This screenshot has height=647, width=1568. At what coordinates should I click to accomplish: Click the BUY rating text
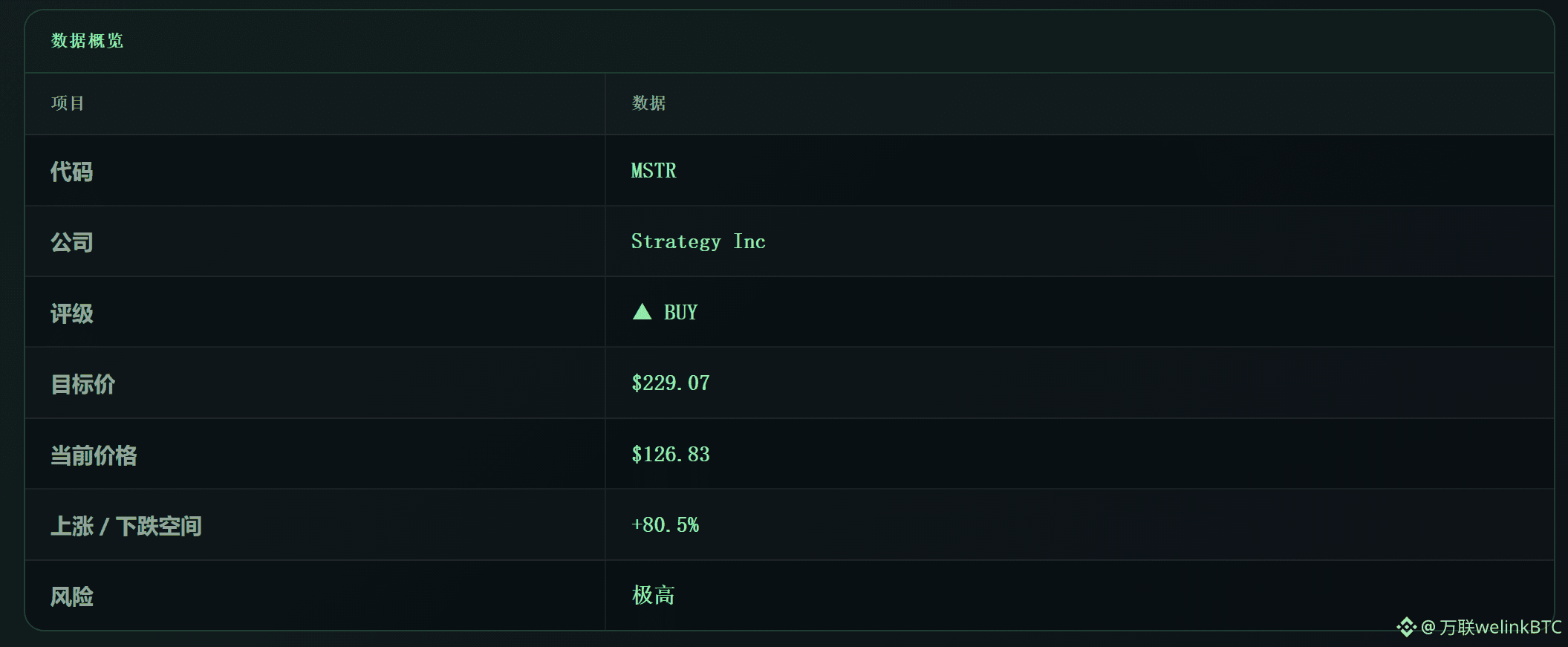click(x=680, y=313)
